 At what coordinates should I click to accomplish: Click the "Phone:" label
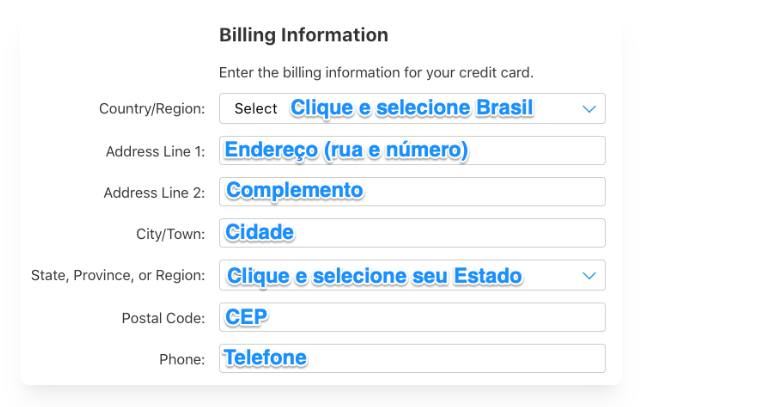tap(181, 359)
